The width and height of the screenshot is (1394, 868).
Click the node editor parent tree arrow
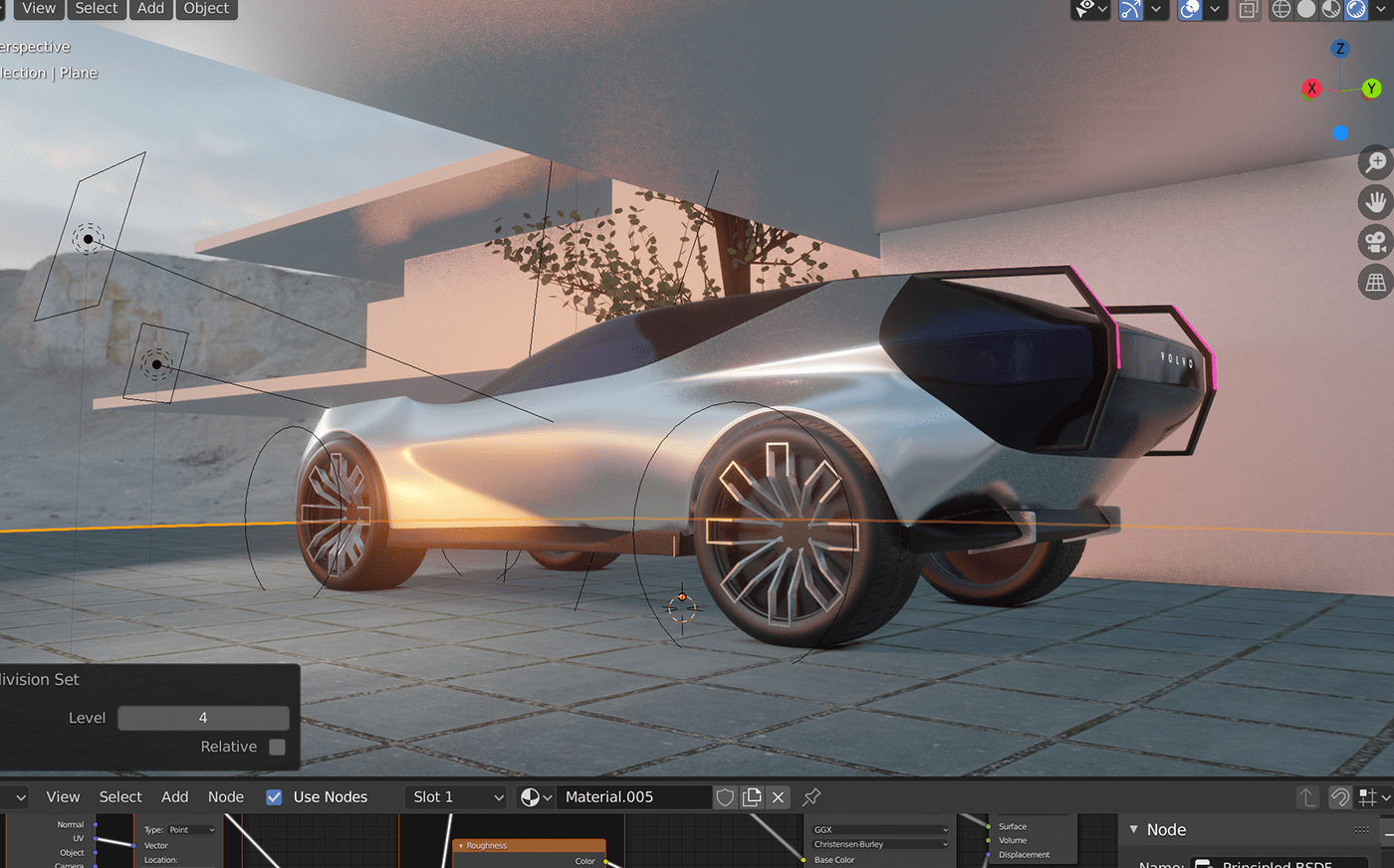click(1307, 797)
